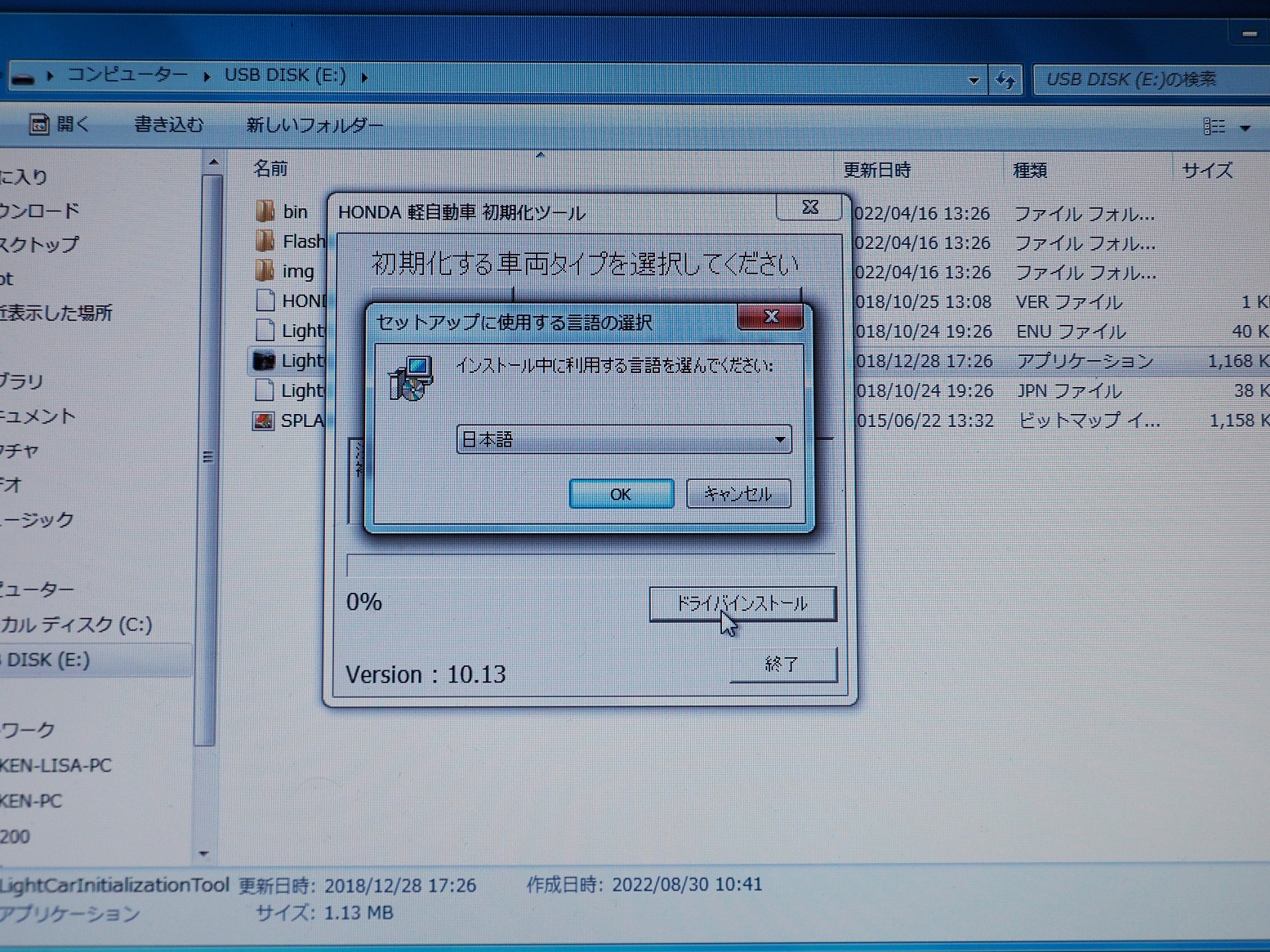This screenshot has height=952, width=1270.
Task: Click the 1,168 K size cell
Action: pos(1238,361)
